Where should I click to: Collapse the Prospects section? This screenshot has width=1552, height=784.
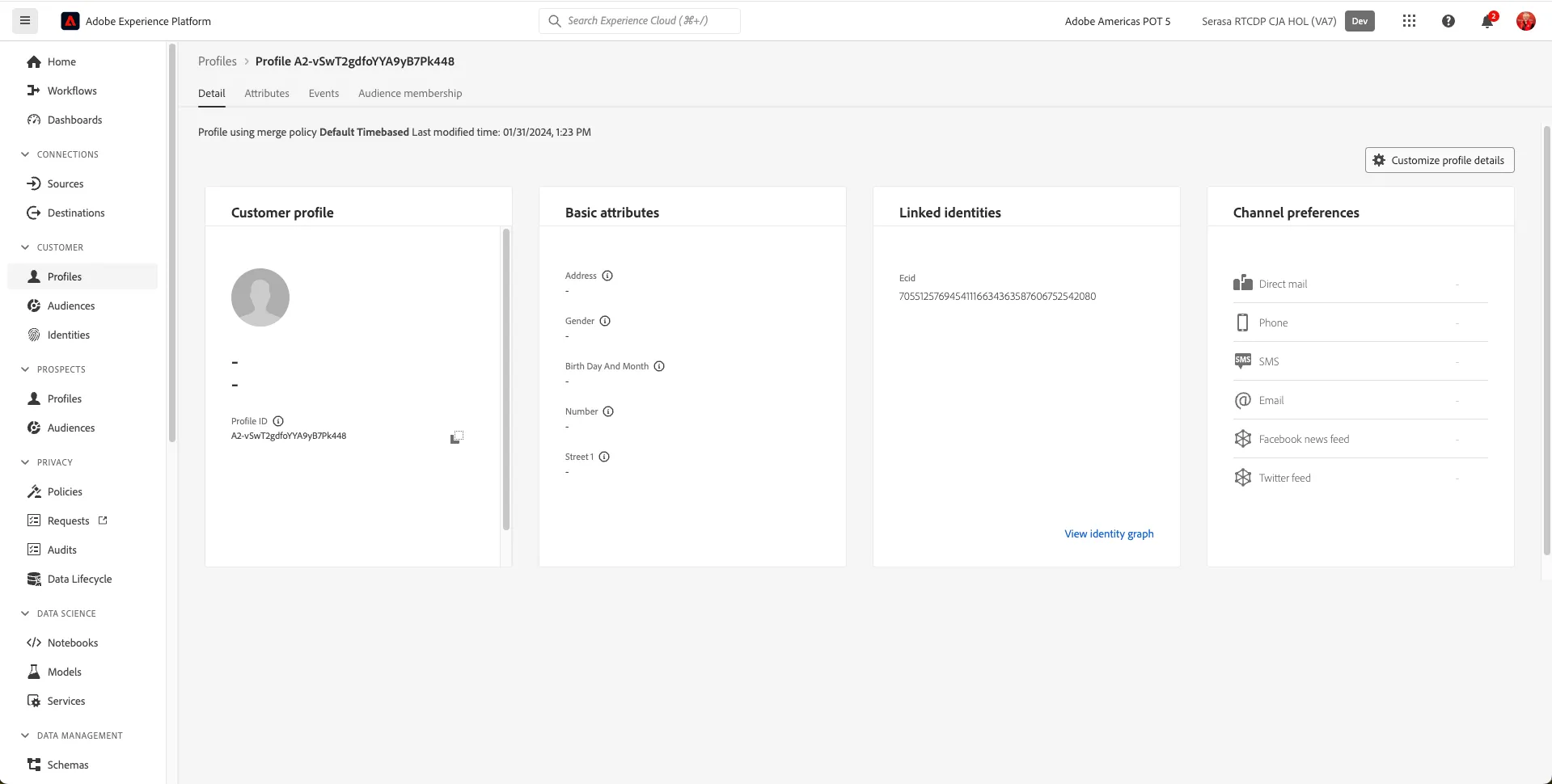(25, 369)
